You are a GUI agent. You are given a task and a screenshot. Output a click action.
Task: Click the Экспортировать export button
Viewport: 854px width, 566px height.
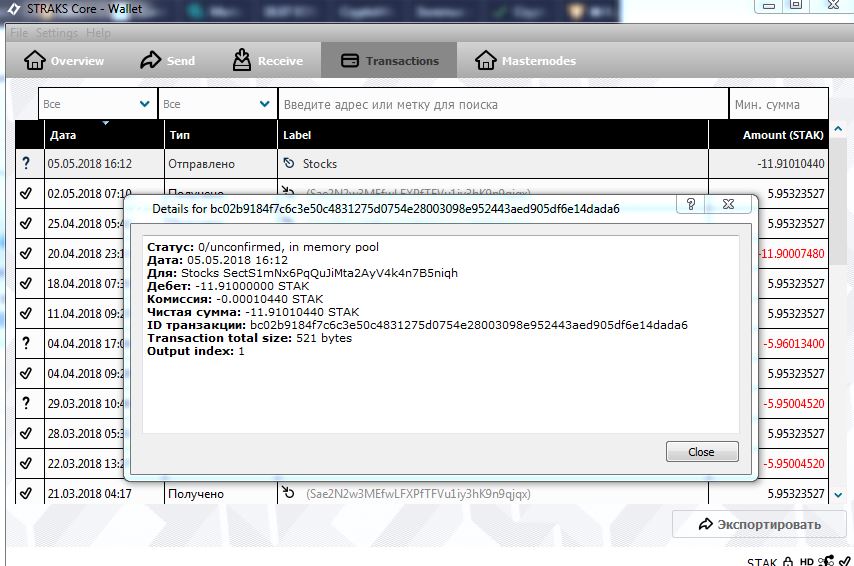[x=759, y=524]
